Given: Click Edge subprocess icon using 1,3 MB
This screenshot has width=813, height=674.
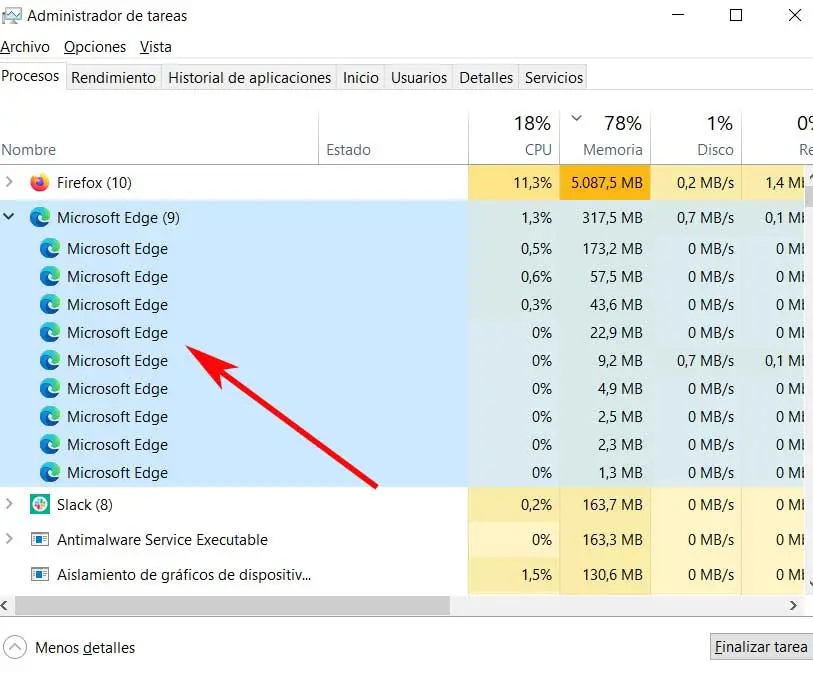Looking at the screenshot, I should pyautogui.click(x=50, y=473).
